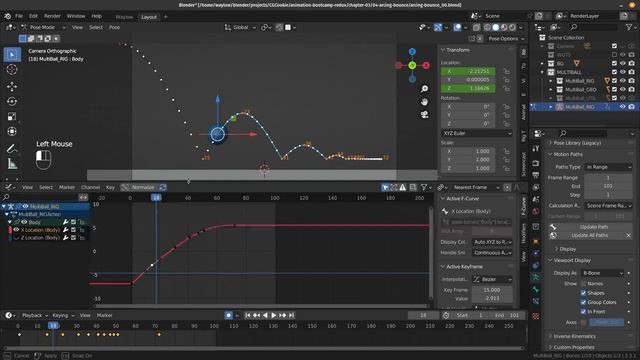Open the Pose menu in viewport header
640x360 pixels.
click(x=114, y=27)
